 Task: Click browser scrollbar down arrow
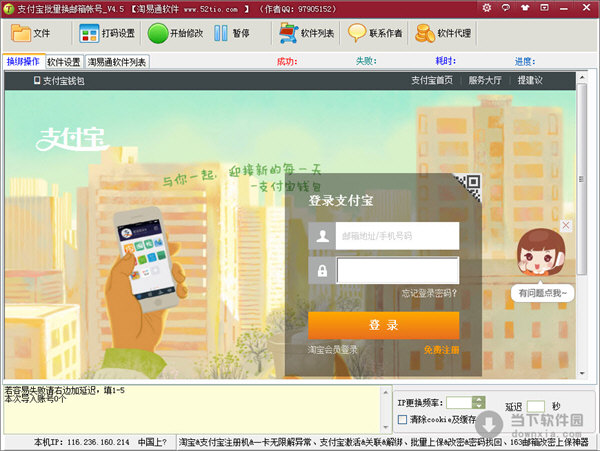click(x=582, y=374)
